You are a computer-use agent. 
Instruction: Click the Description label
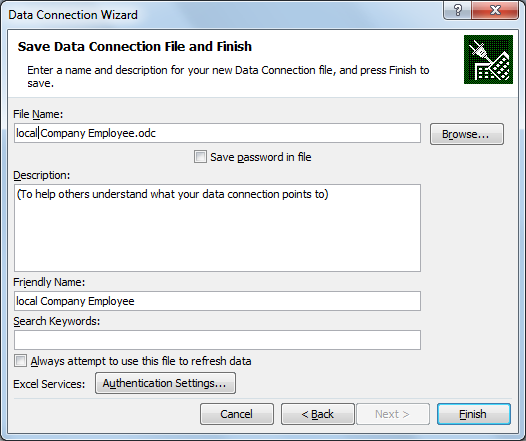coord(42,175)
